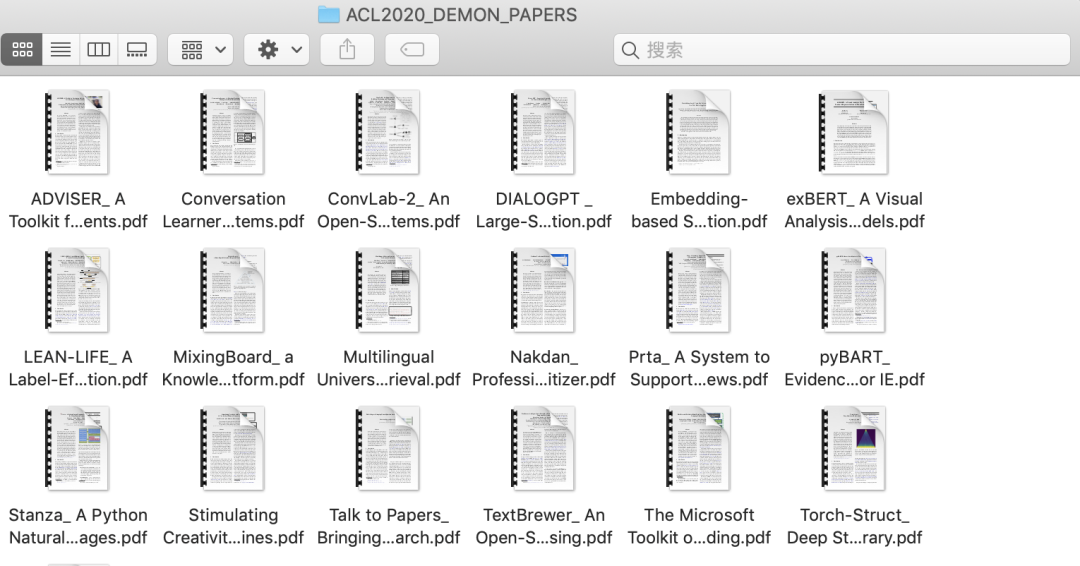
Task: Select Nakdan_ Professi PDF icon
Action: pyautogui.click(x=543, y=290)
